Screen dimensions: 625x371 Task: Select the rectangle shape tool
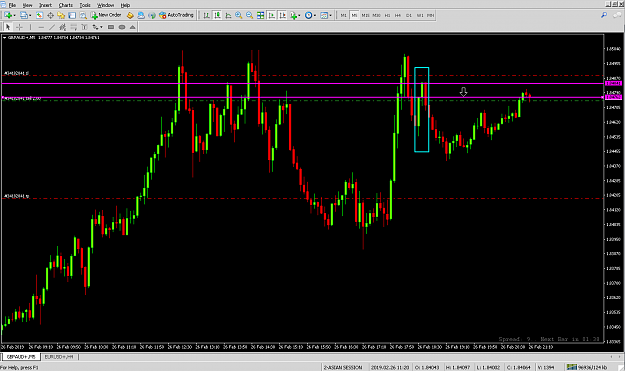(x=111, y=27)
